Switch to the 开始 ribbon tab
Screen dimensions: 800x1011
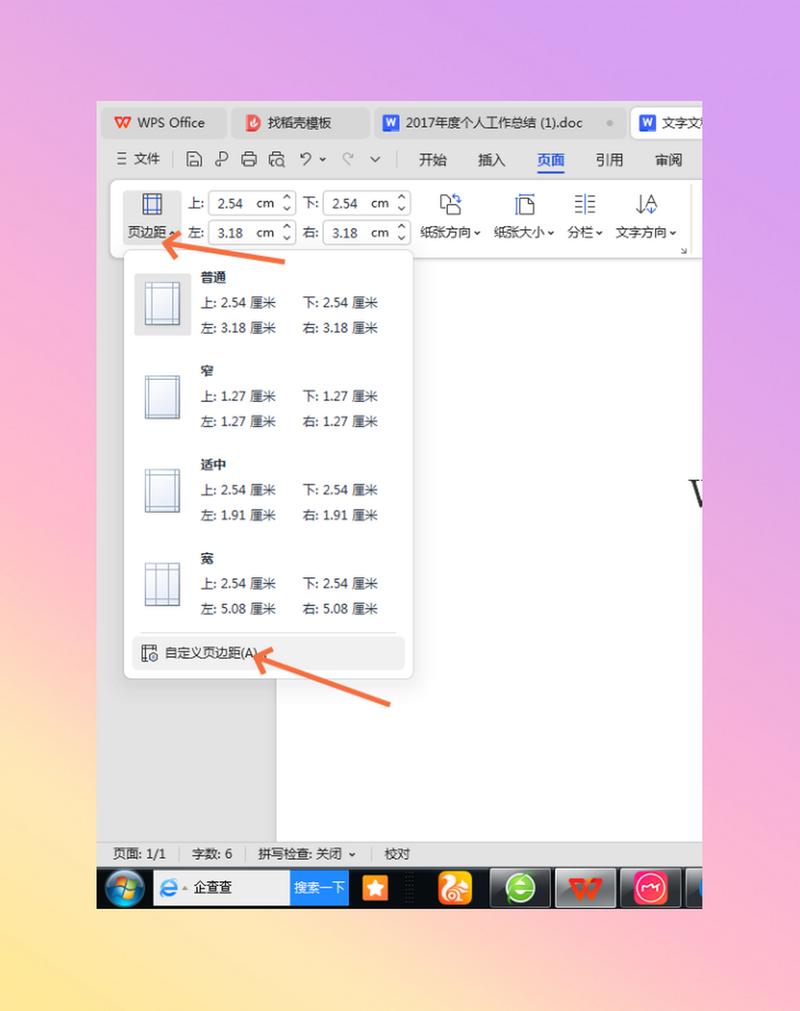click(433, 160)
